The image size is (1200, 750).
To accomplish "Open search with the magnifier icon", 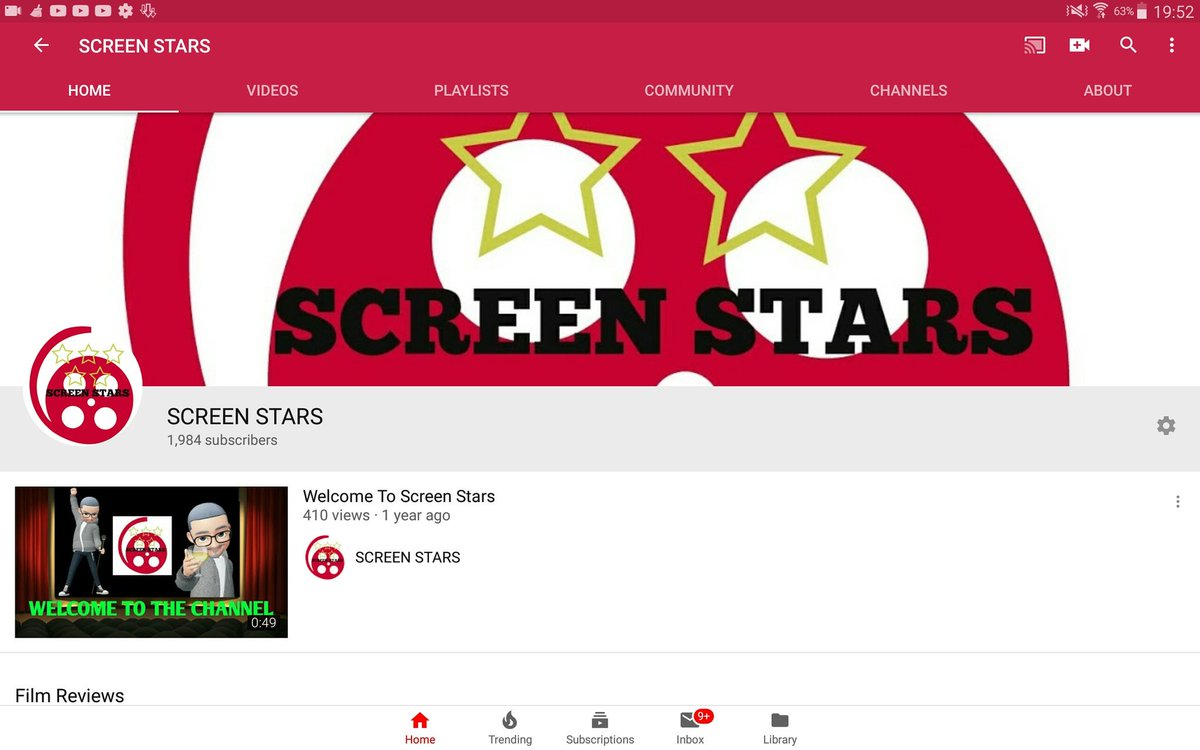I will (x=1128, y=46).
